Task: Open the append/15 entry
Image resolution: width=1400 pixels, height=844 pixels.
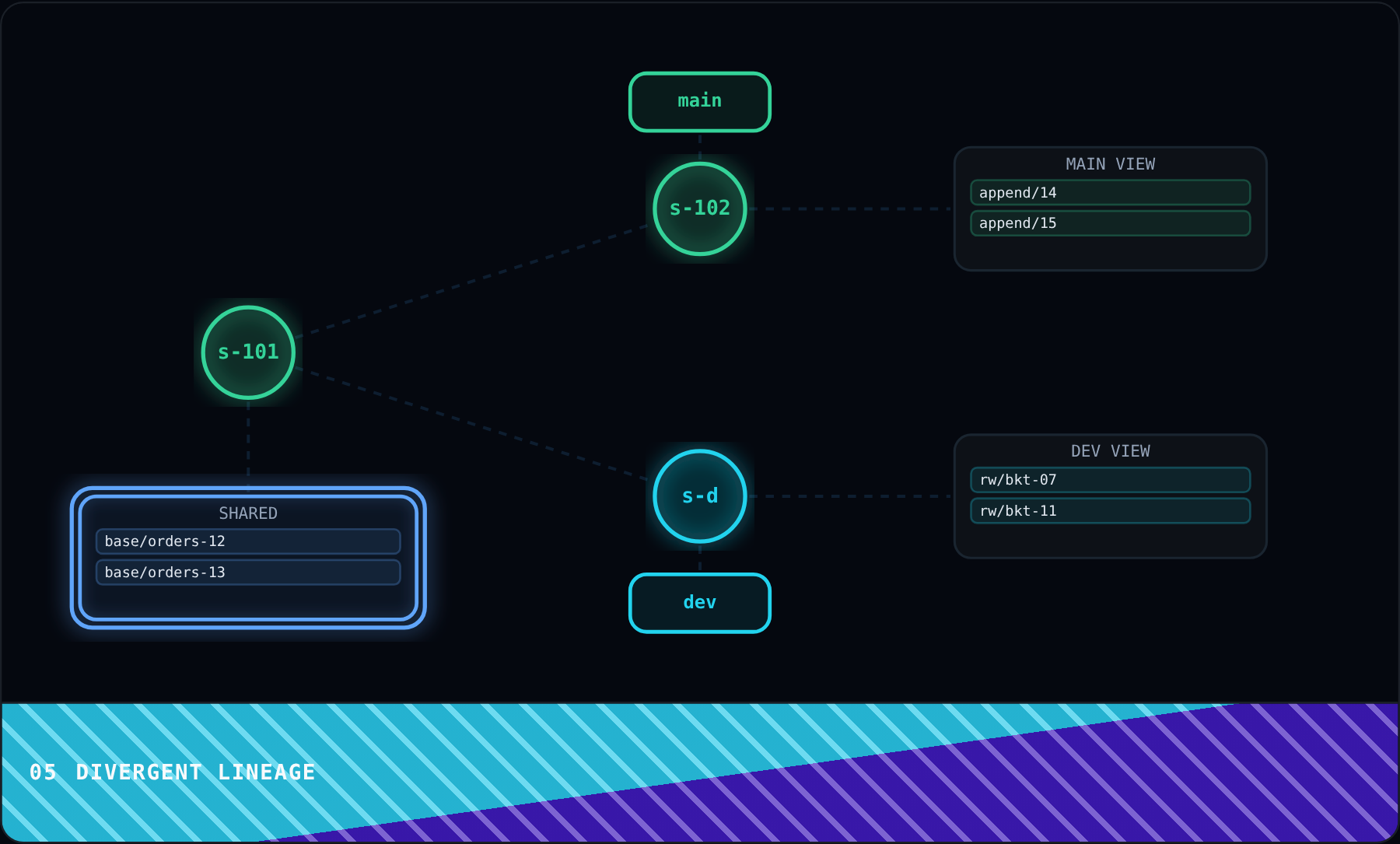Action: pyautogui.click(x=1111, y=223)
